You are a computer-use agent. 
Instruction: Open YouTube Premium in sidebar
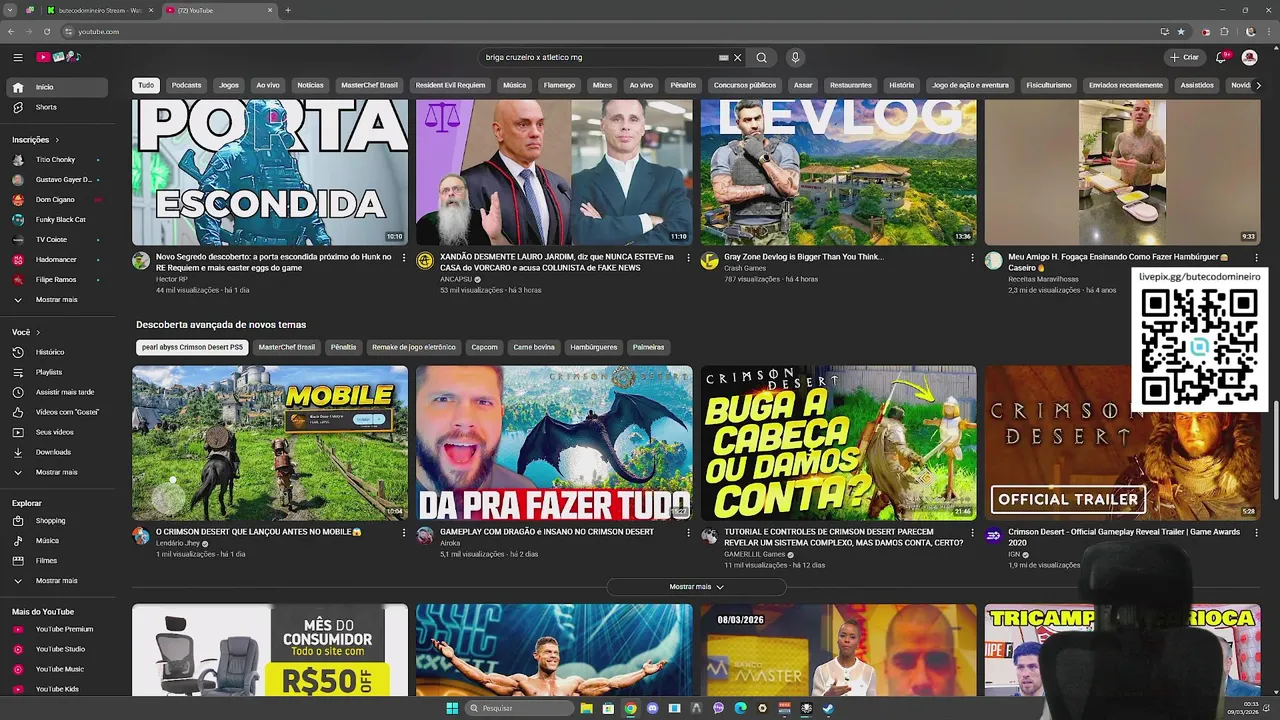coord(56,629)
